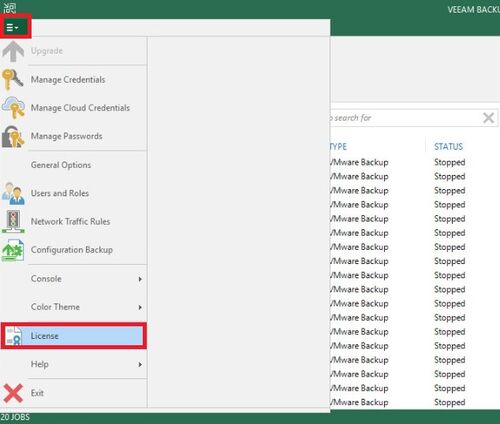500x424 pixels.
Task: Click the red X Exit icon
Action: 13,393
